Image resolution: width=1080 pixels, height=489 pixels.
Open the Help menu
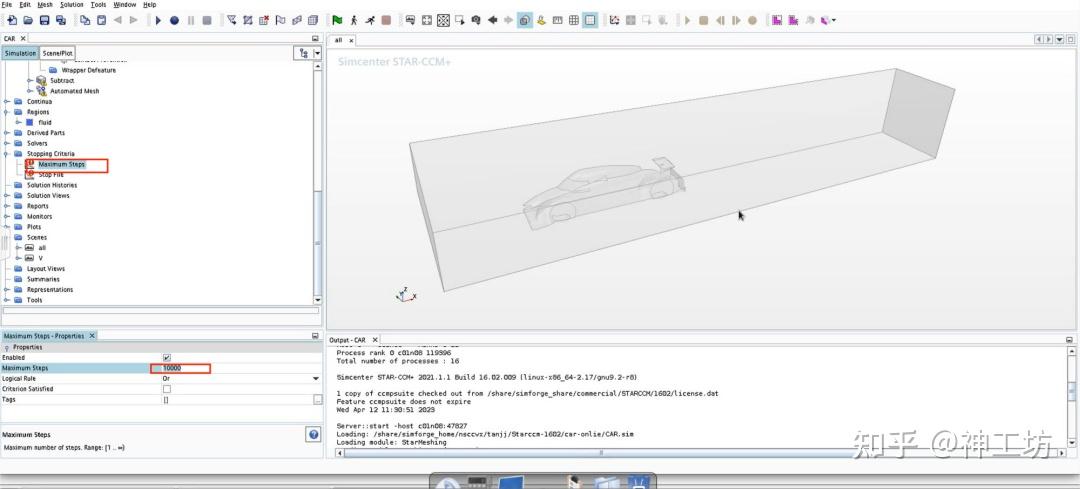(149, 5)
